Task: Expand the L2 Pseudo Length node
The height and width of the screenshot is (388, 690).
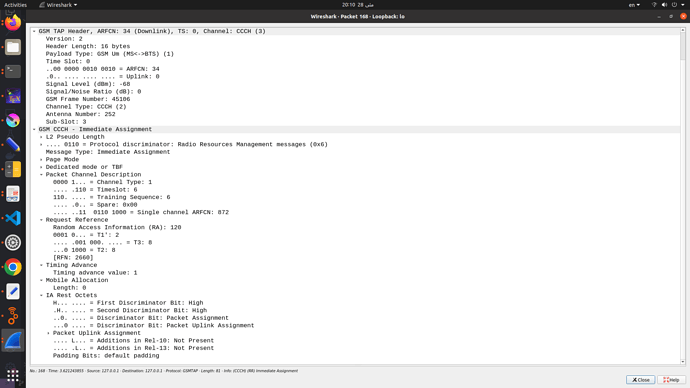Action: click(x=41, y=137)
